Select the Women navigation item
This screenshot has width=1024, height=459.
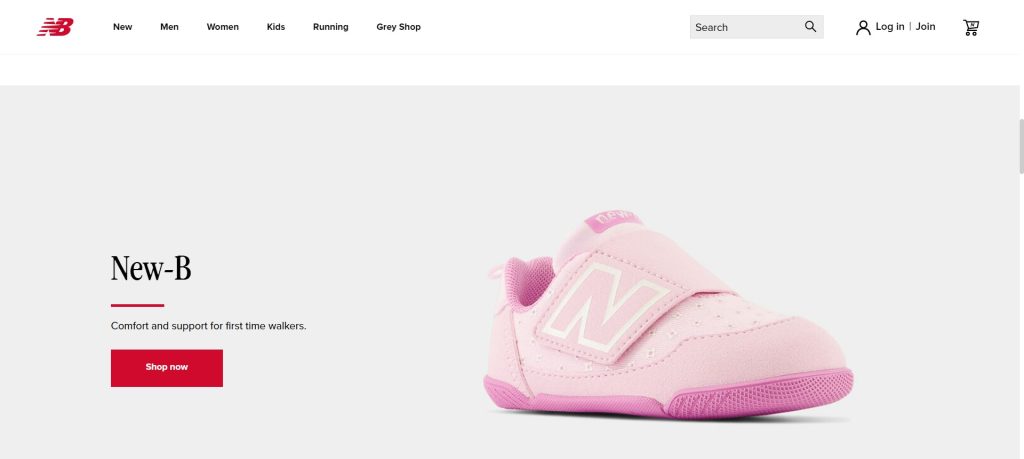(222, 27)
